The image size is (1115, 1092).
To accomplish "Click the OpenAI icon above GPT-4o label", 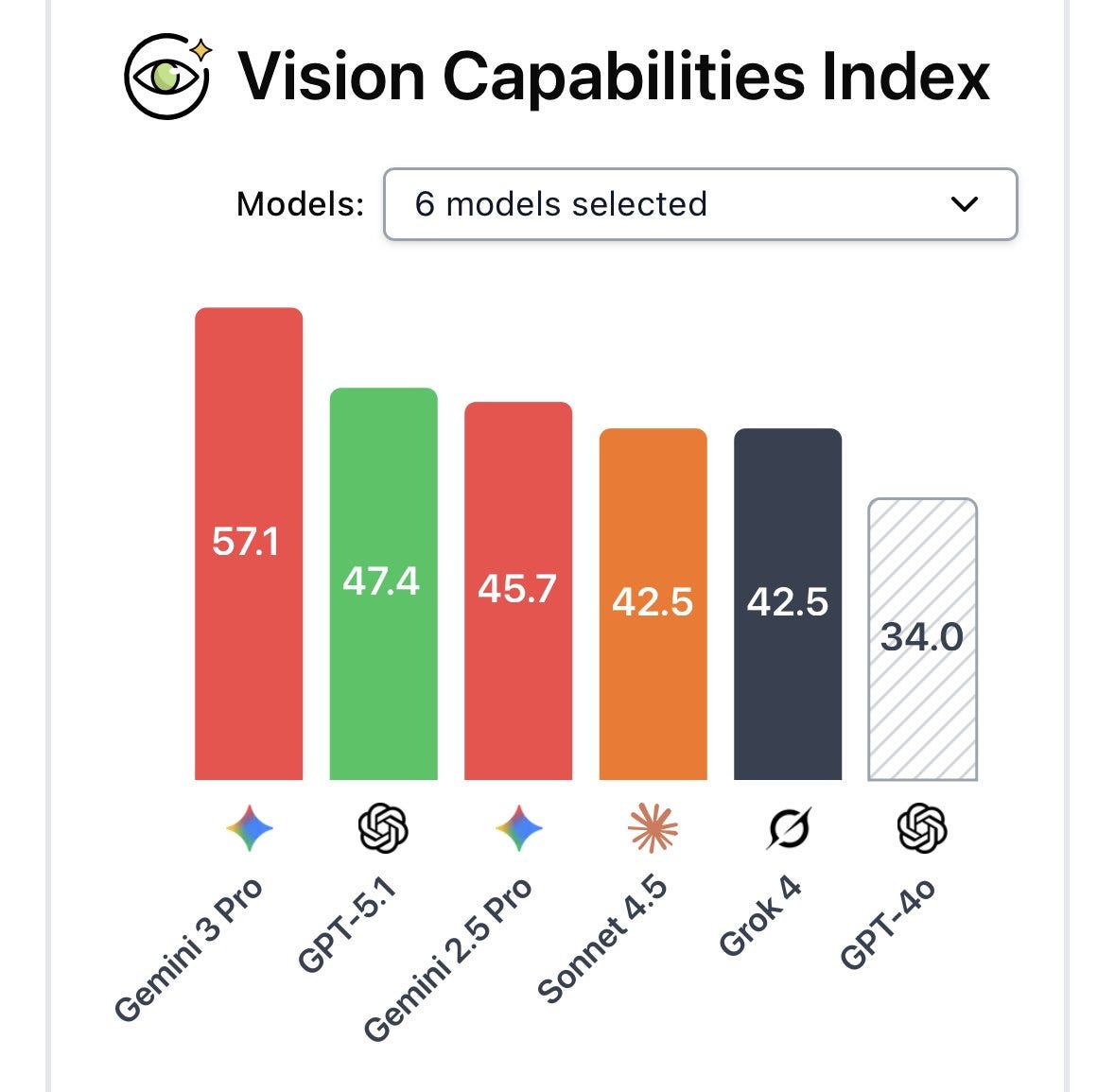I will 922,828.
